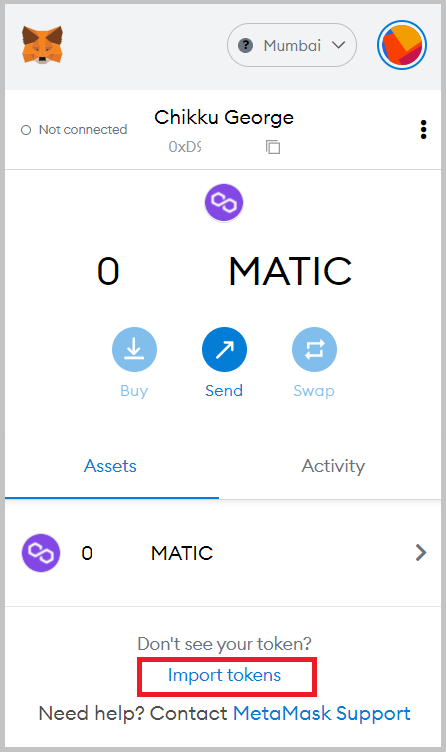Click the Buy download icon button

[x=134, y=349]
